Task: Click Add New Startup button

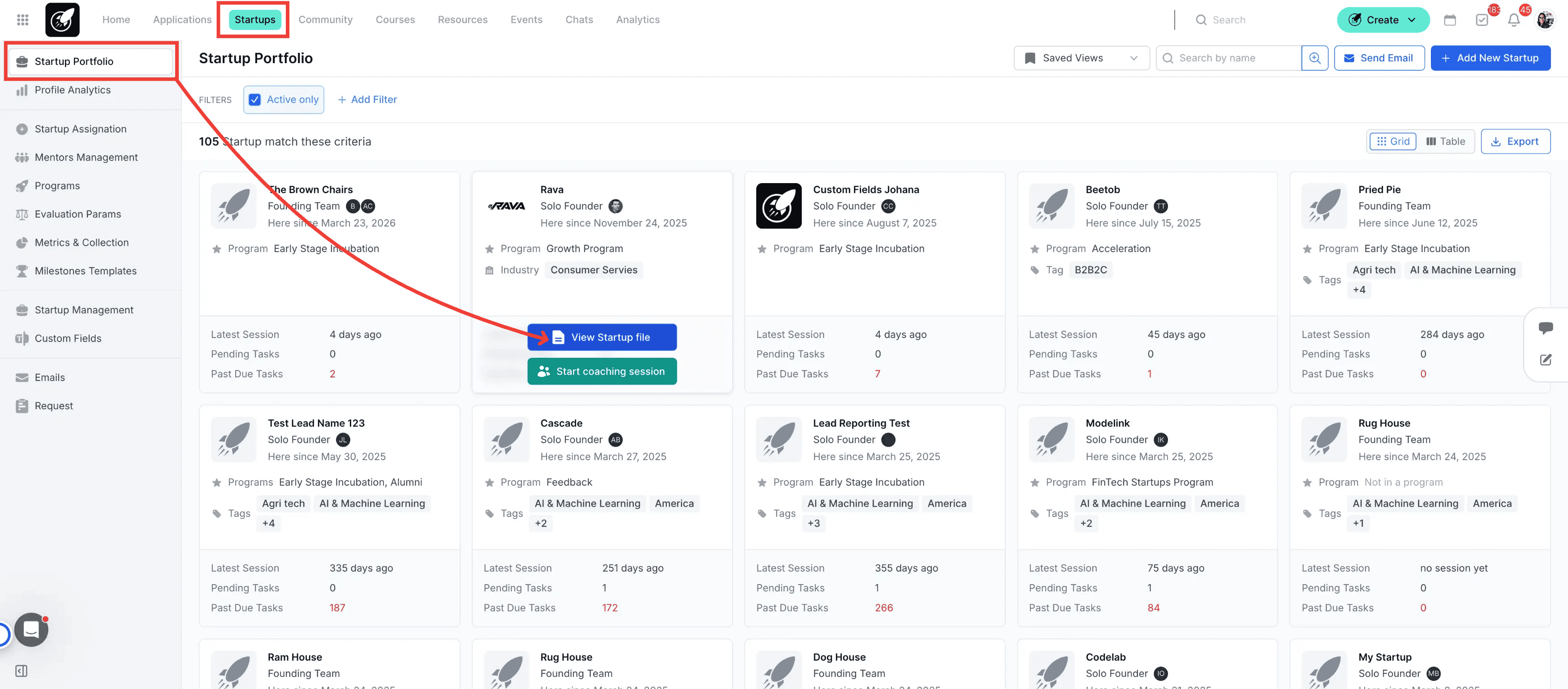Action: [1490, 58]
